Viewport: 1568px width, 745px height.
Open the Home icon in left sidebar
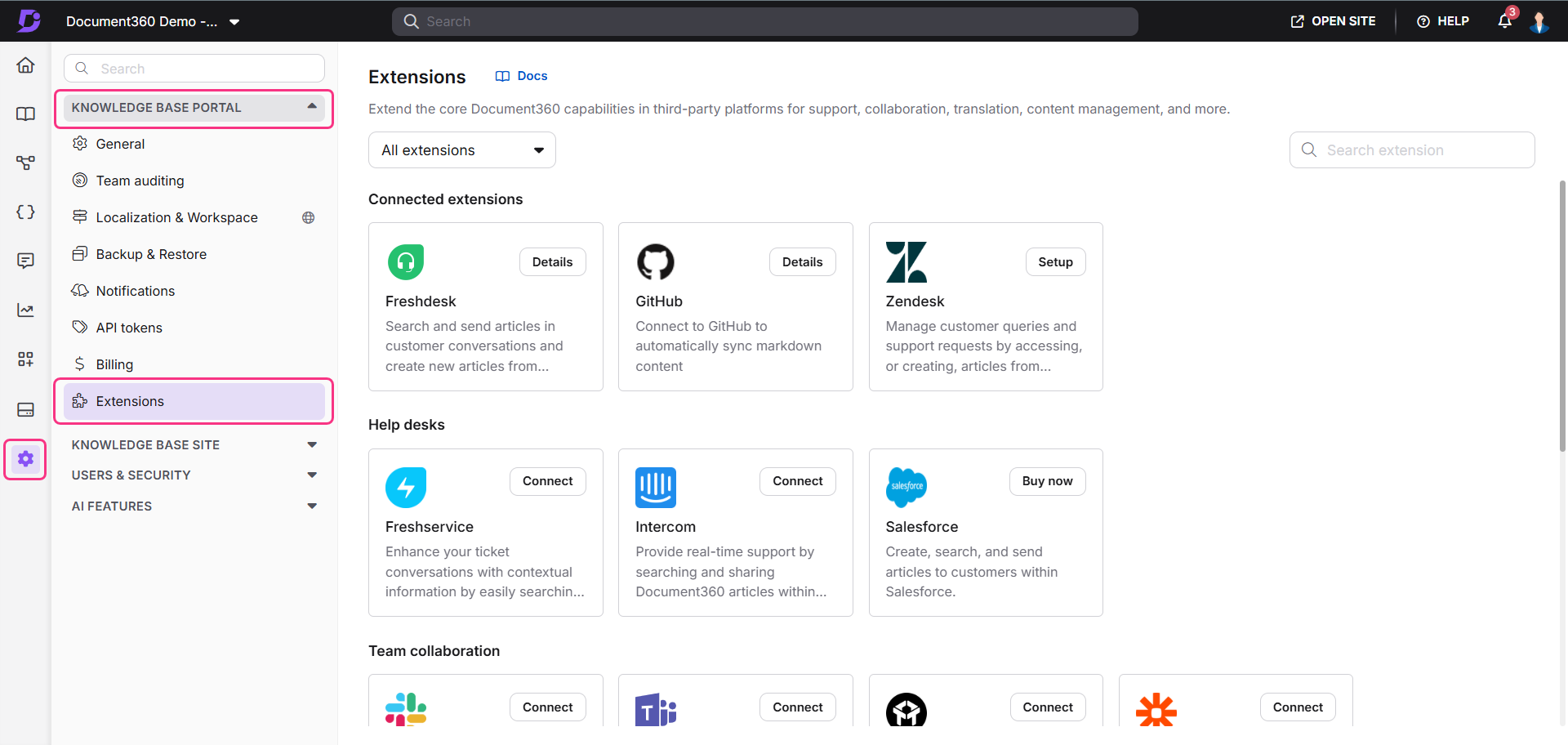coord(25,65)
